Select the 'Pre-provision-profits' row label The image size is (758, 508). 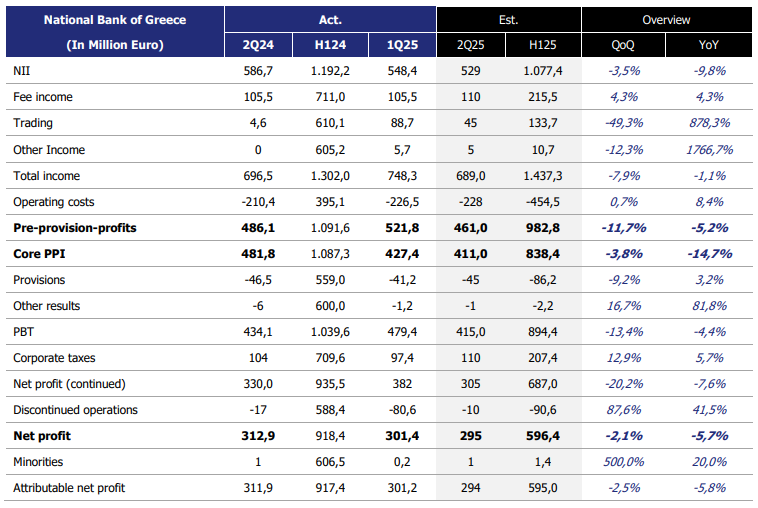75,228
